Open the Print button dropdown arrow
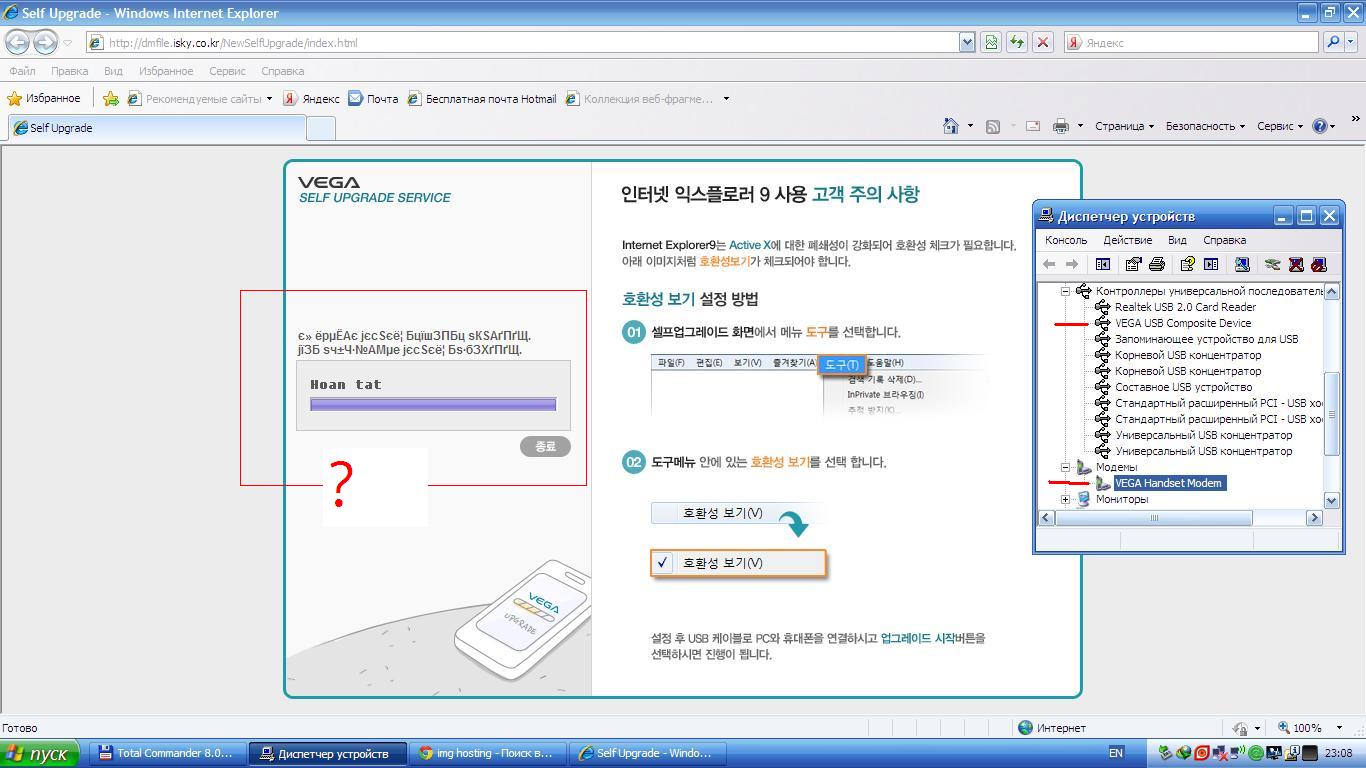This screenshot has width=1366, height=768. pos(1080,126)
